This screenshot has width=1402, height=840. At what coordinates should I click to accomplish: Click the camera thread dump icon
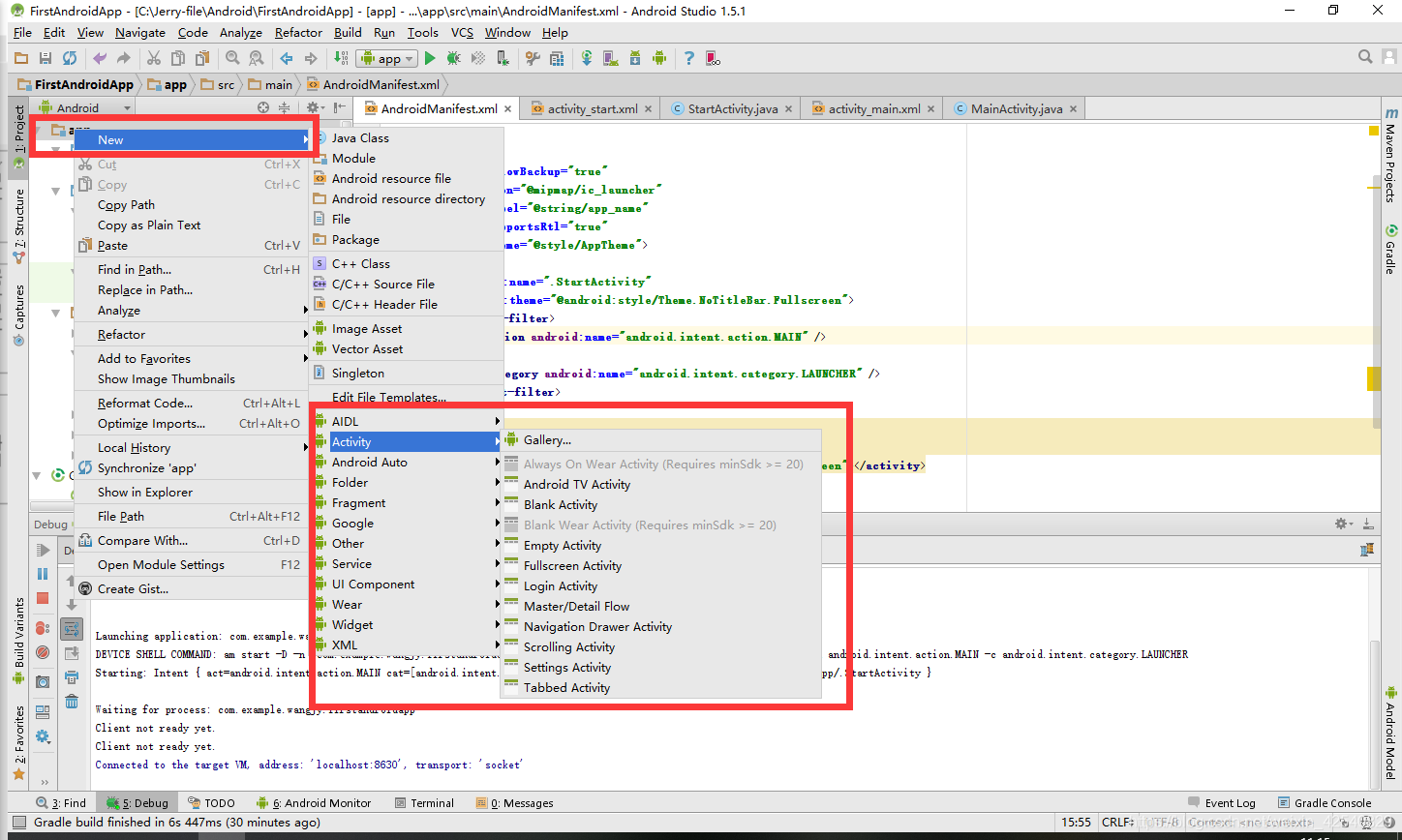click(43, 682)
